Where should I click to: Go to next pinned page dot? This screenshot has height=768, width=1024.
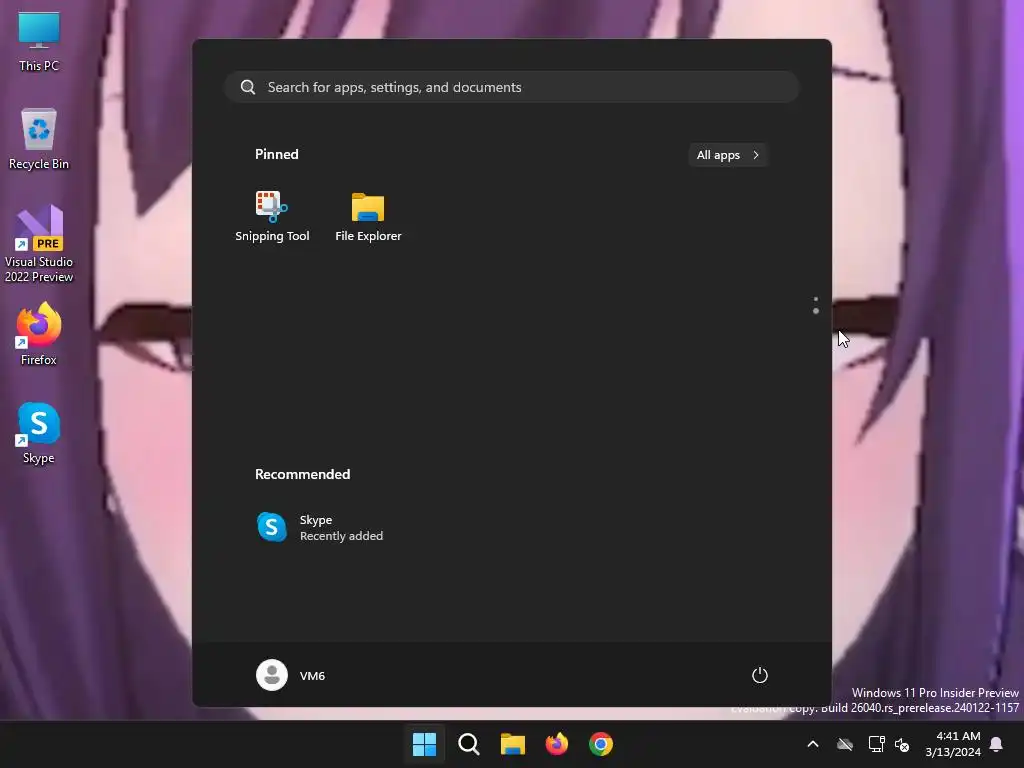816,312
